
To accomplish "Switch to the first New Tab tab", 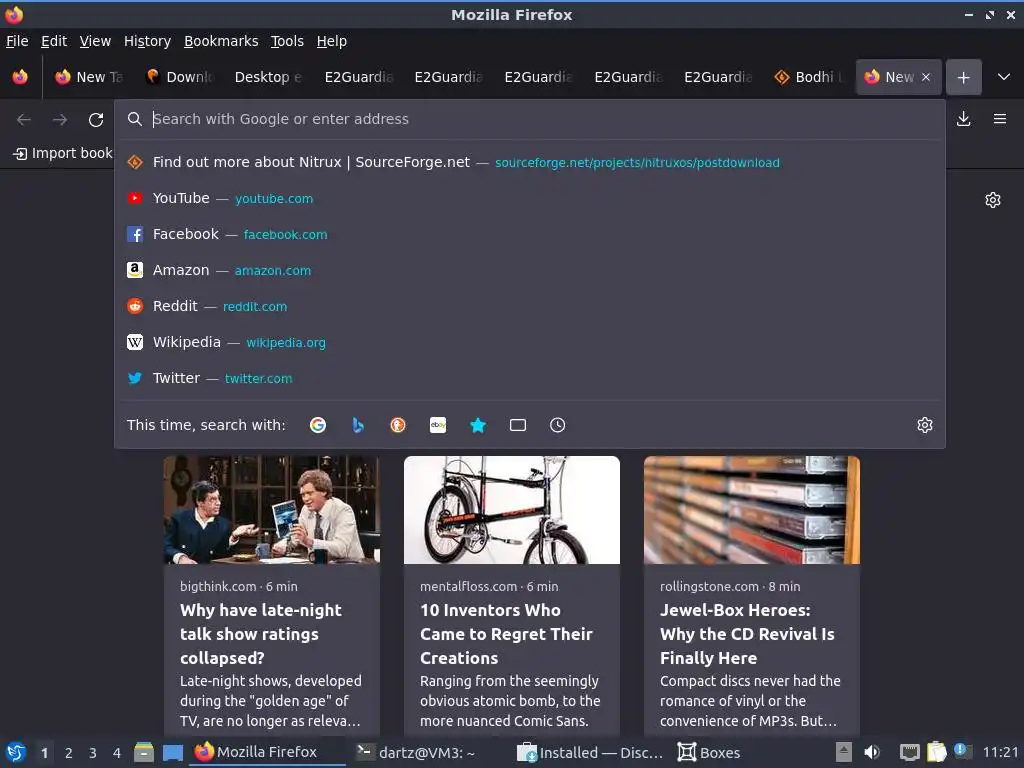I will [89, 77].
